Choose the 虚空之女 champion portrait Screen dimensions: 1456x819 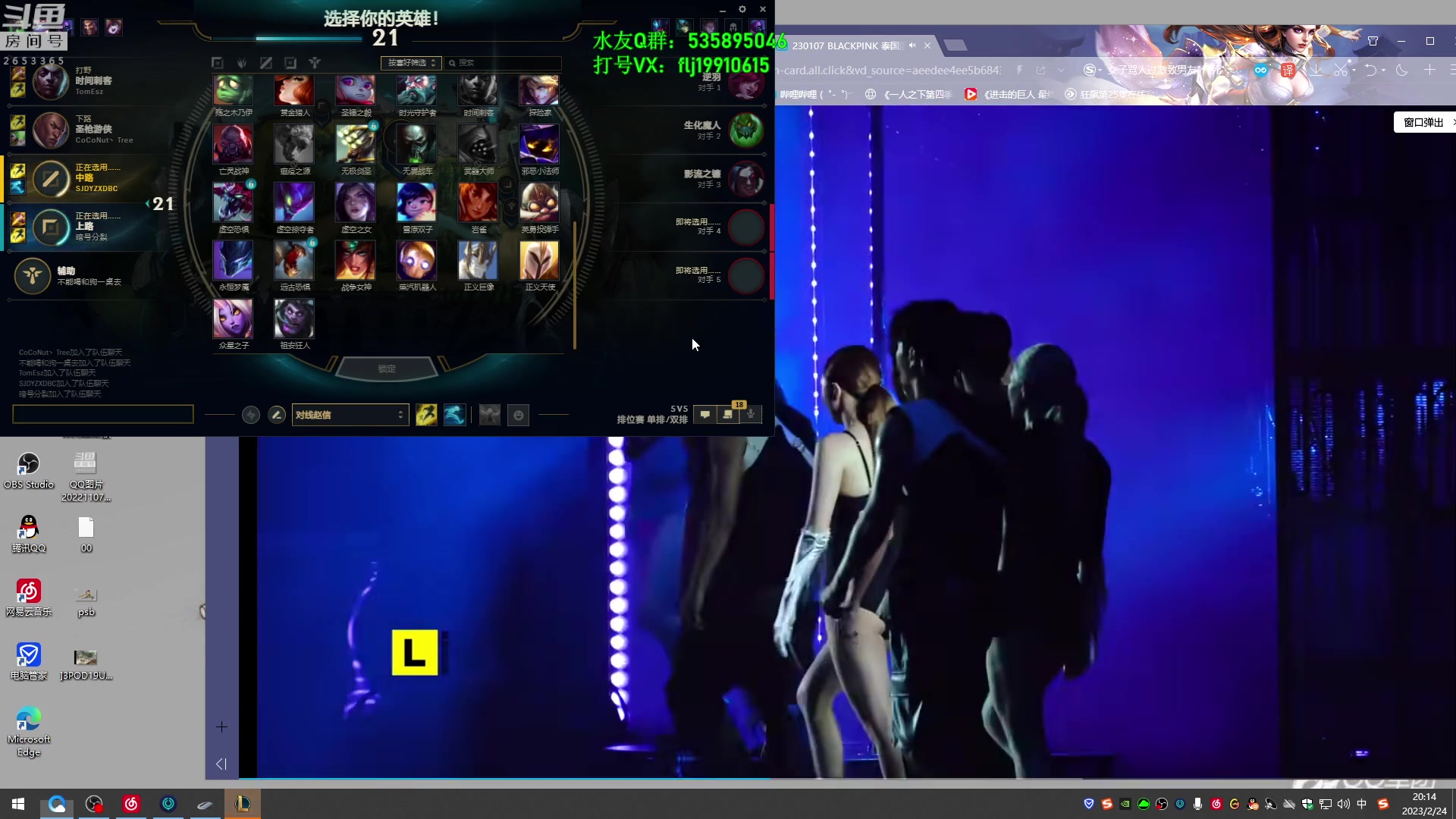[x=356, y=202]
